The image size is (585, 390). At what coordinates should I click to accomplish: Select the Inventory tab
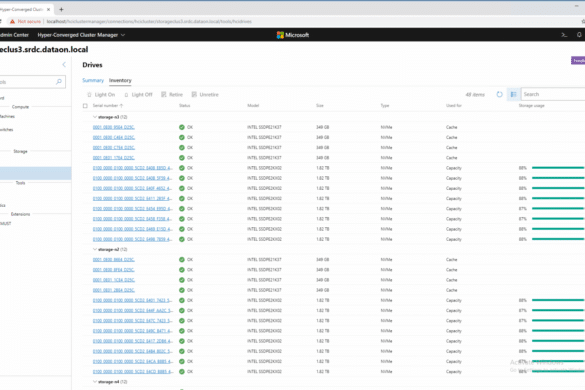click(x=120, y=80)
